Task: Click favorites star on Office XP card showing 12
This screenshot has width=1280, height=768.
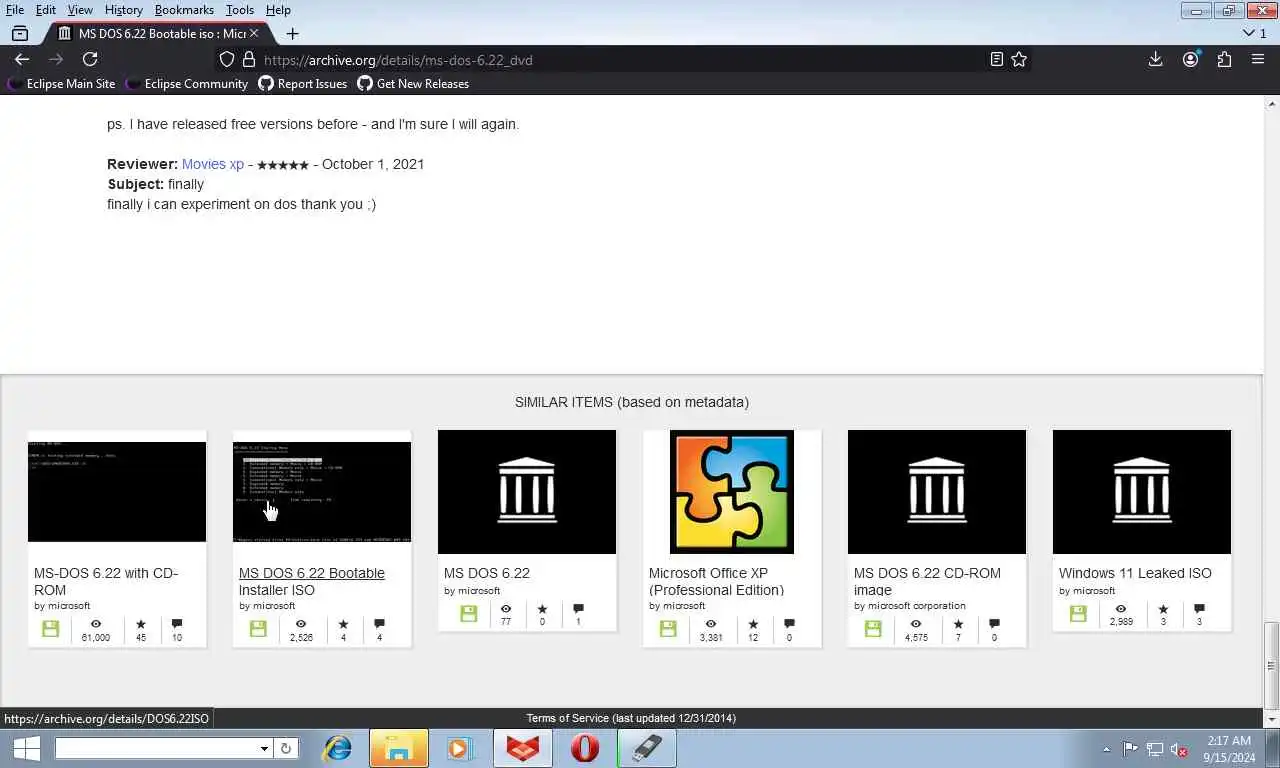Action: tap(753, 624)
